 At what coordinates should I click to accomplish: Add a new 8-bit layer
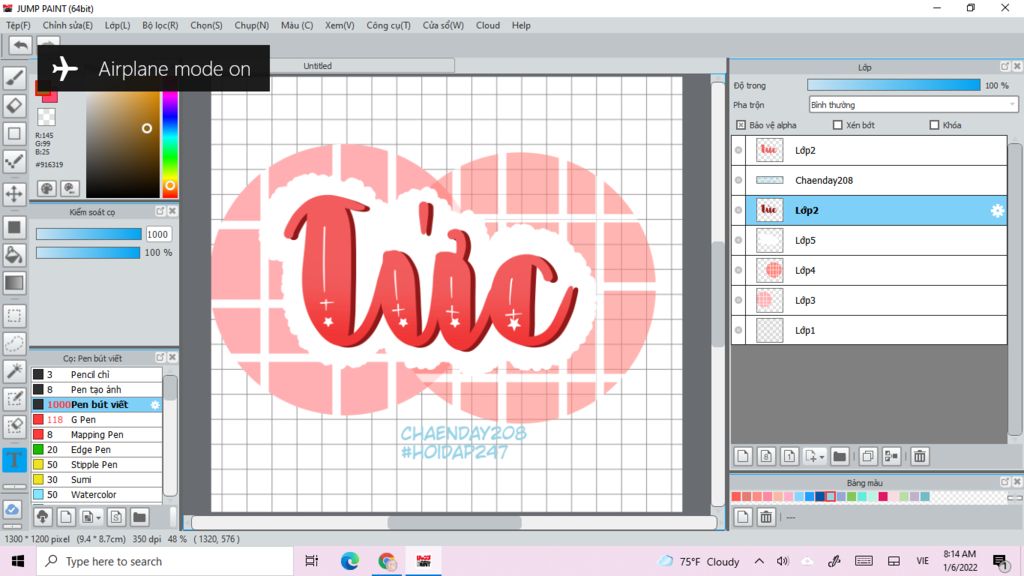coord(766,456)
